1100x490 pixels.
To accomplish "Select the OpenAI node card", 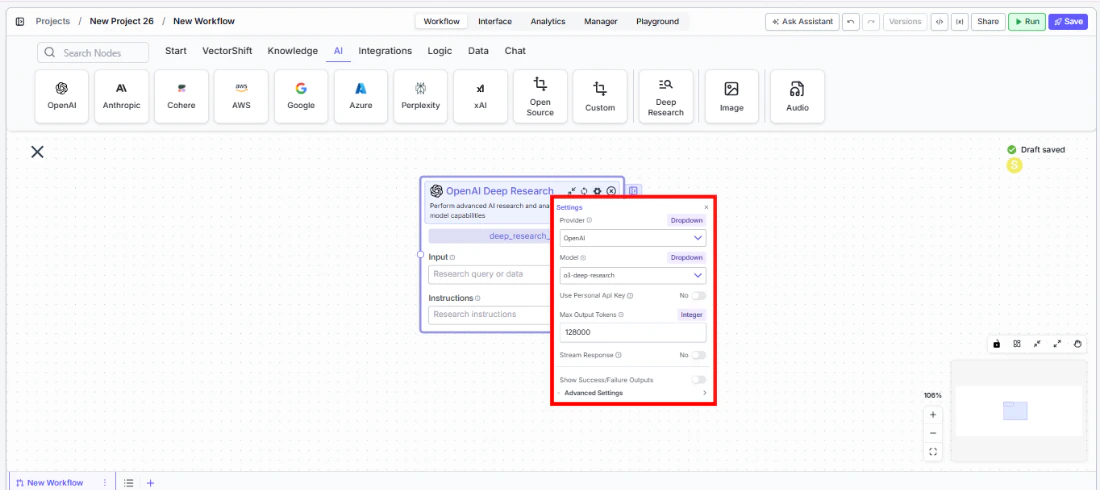I will 62,96.
